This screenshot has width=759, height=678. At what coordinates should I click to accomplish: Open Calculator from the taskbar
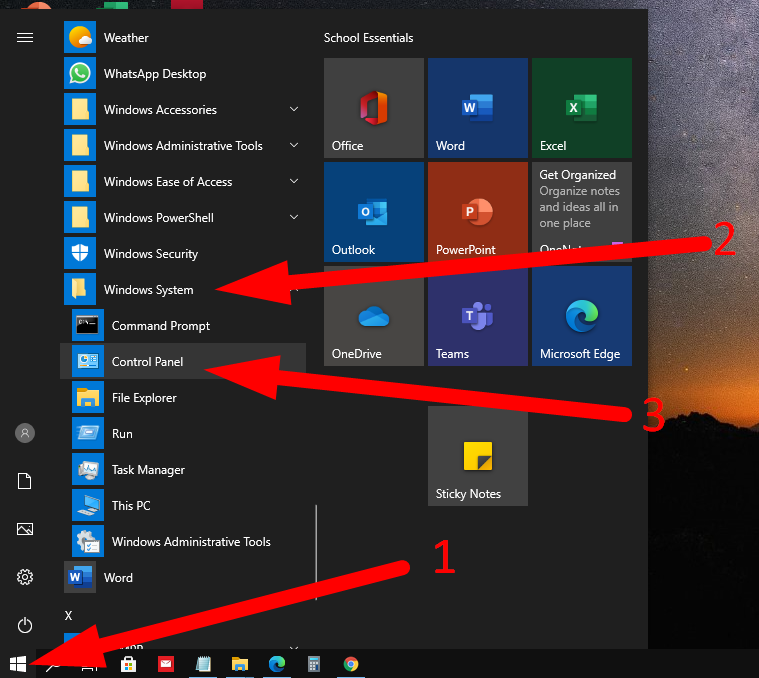tap(314, 664)
